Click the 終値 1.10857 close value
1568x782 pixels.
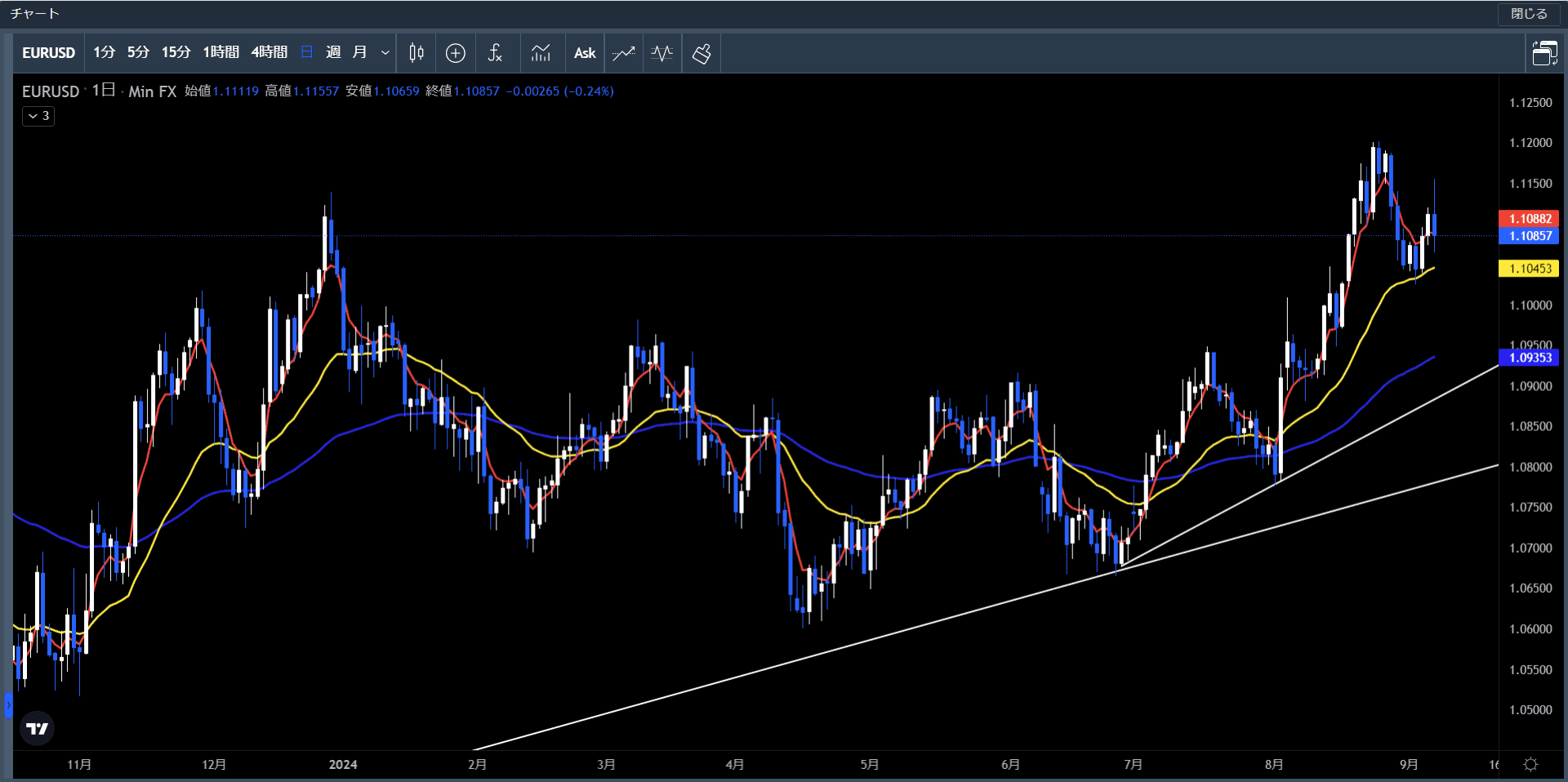tap(462, 91)
